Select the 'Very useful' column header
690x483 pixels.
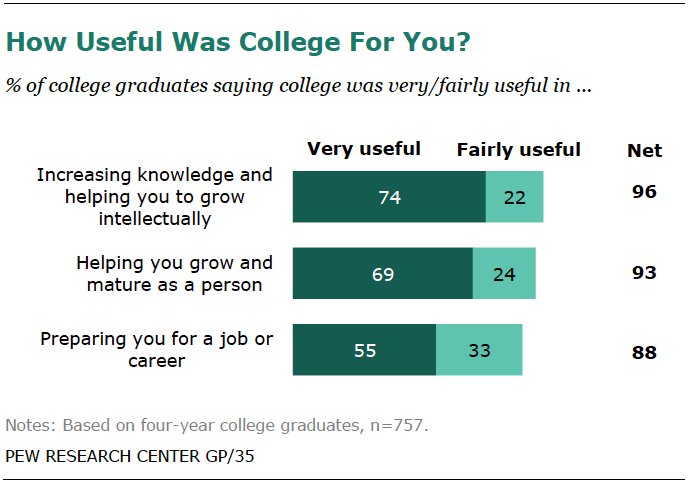tap(364, 149)
